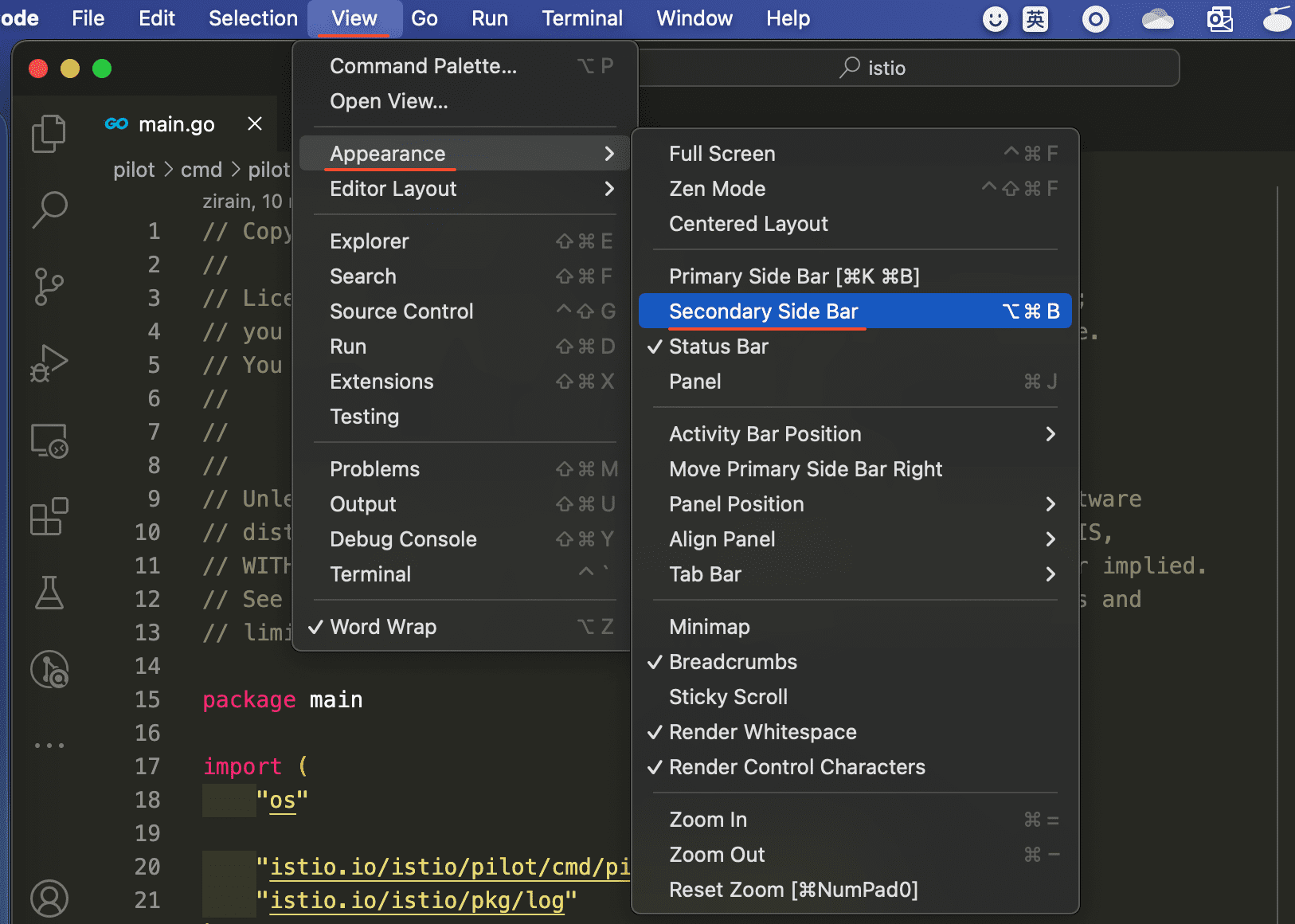The height and width of the screenshot is (924, 1295).
Task: Open Run and Debug activity bar icon
Action: (49, 364)
